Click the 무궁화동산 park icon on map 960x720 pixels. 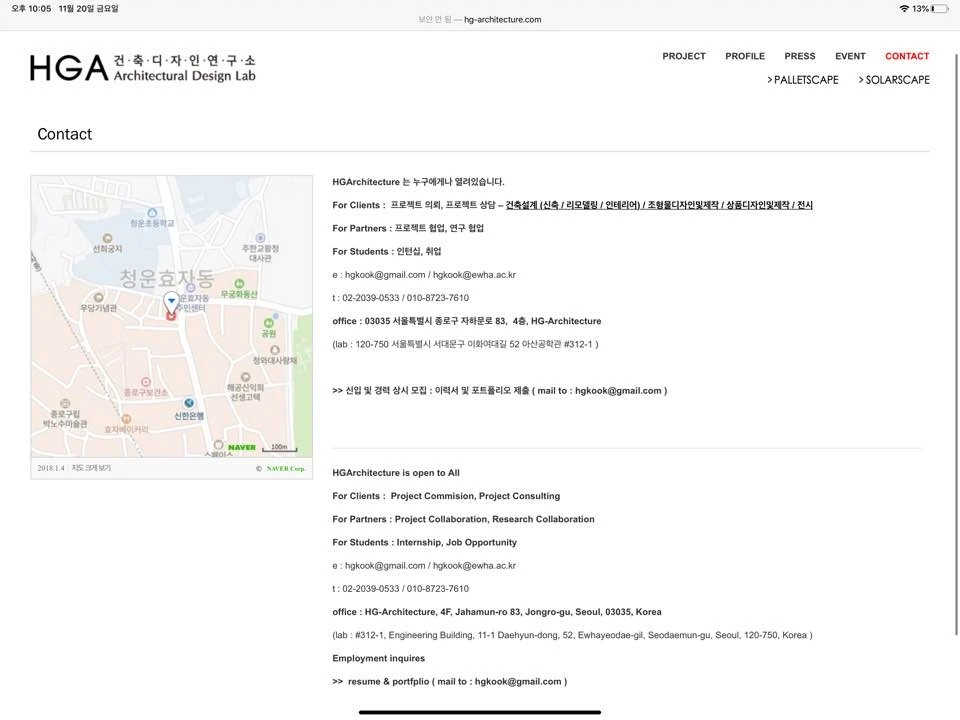tap(239, 283)
